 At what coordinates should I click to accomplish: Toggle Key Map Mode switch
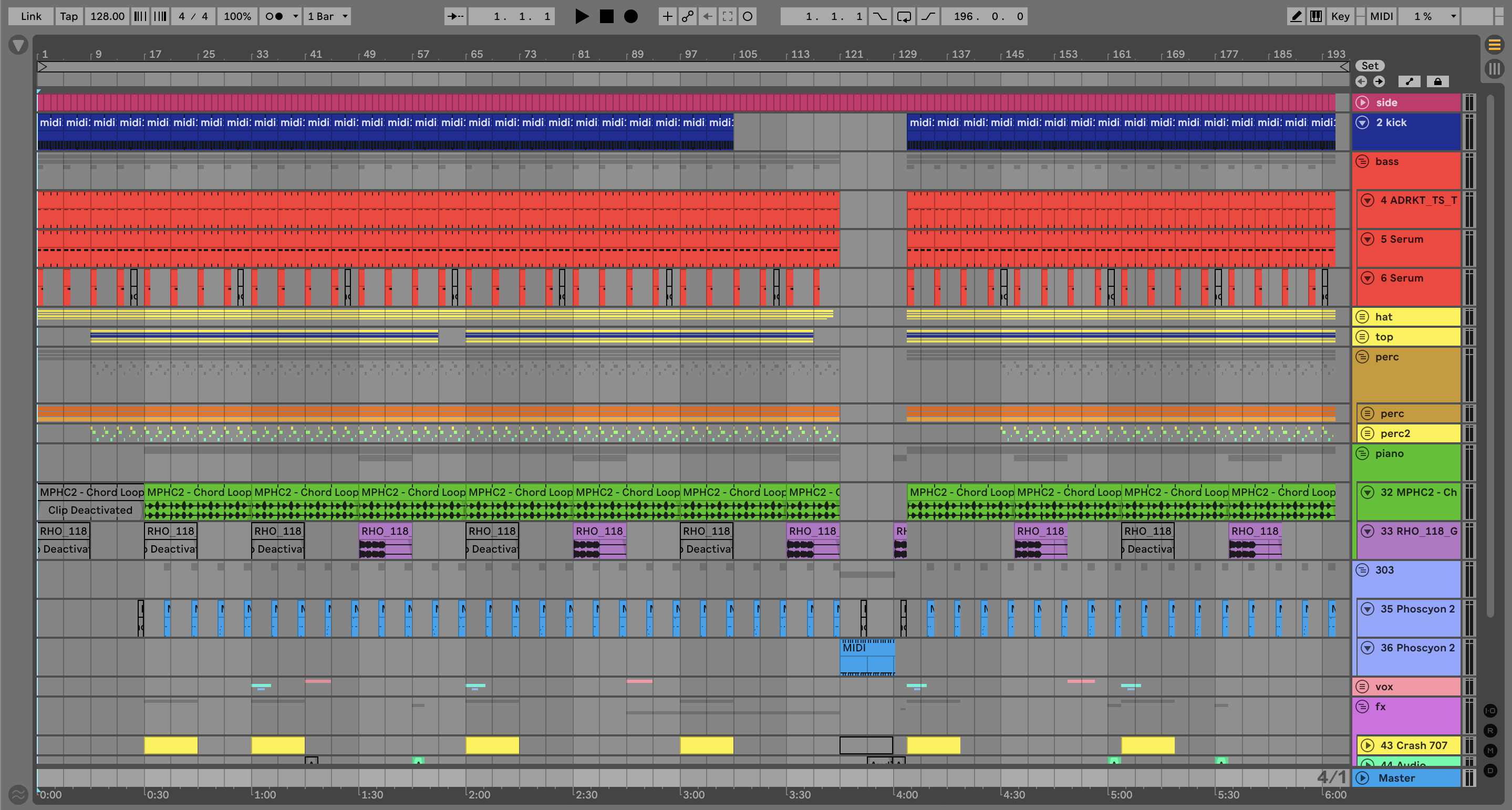tap(1340, 16)
